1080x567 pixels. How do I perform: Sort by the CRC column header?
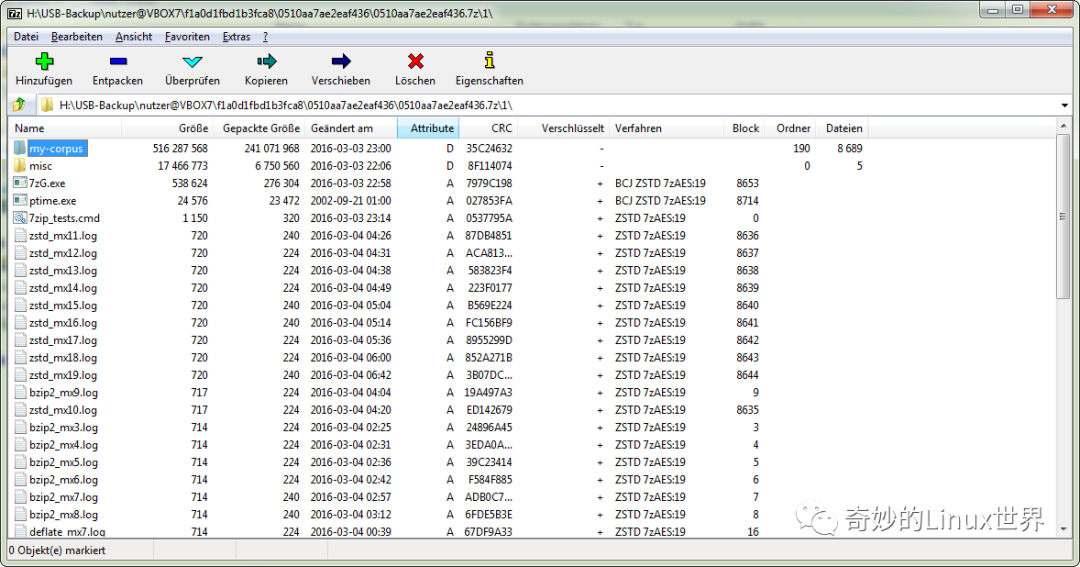tap(488, 128)
